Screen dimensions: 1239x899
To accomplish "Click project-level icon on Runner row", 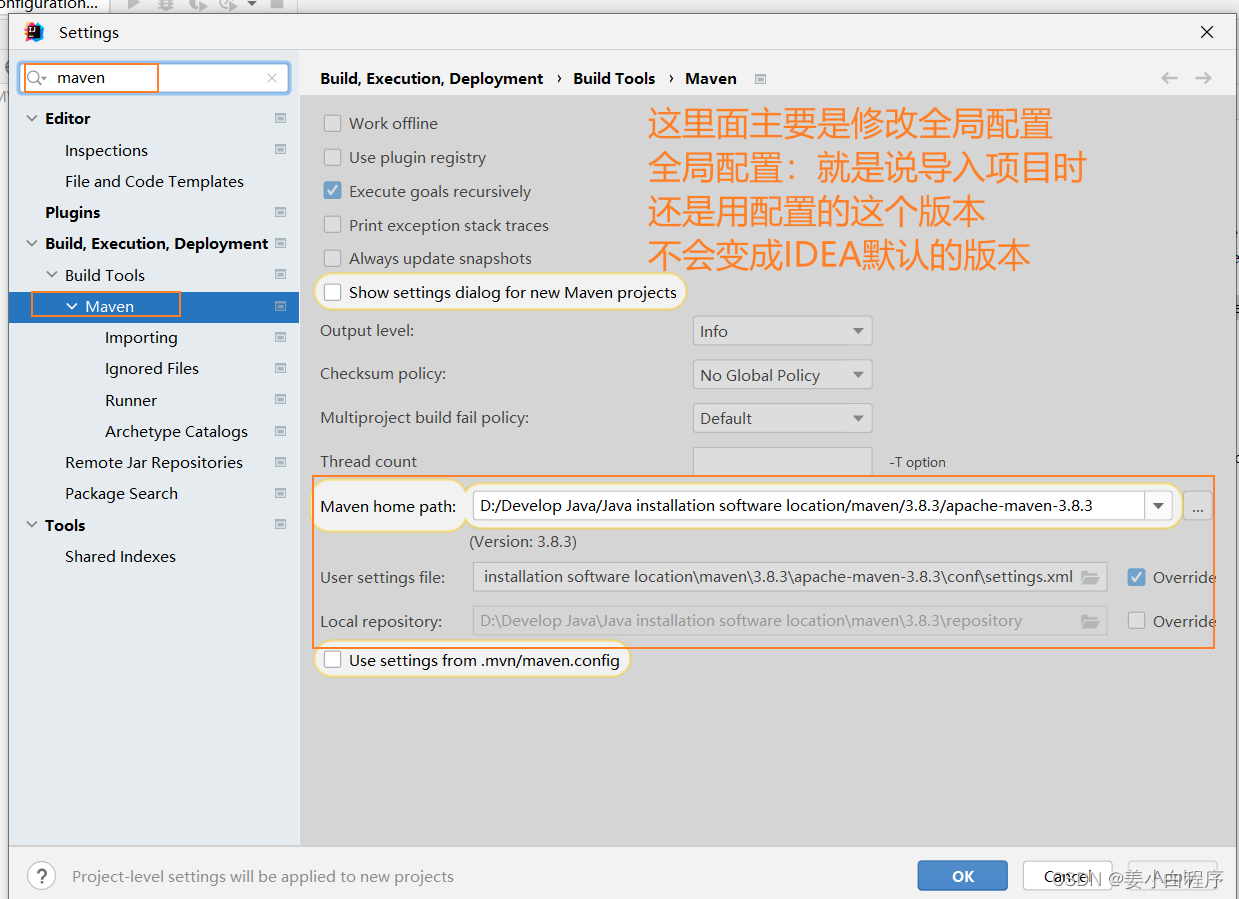I will 280,400.
